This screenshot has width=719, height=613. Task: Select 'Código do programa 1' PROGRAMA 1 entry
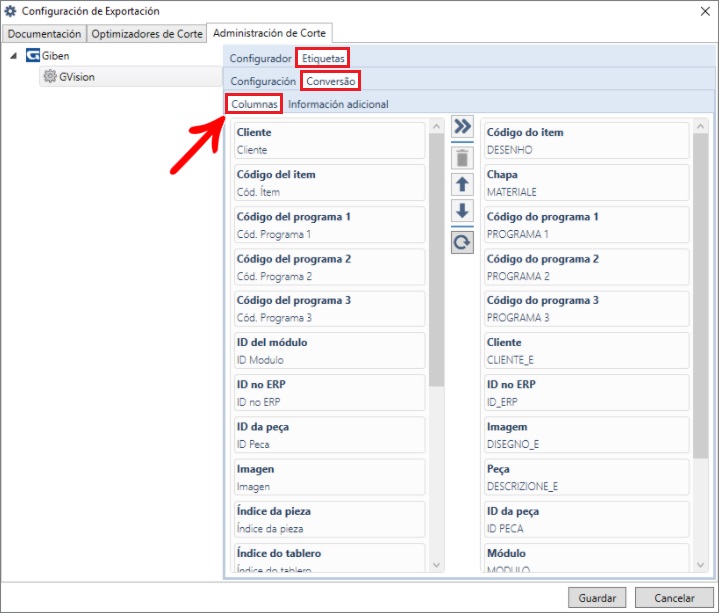tap(586, 225)
